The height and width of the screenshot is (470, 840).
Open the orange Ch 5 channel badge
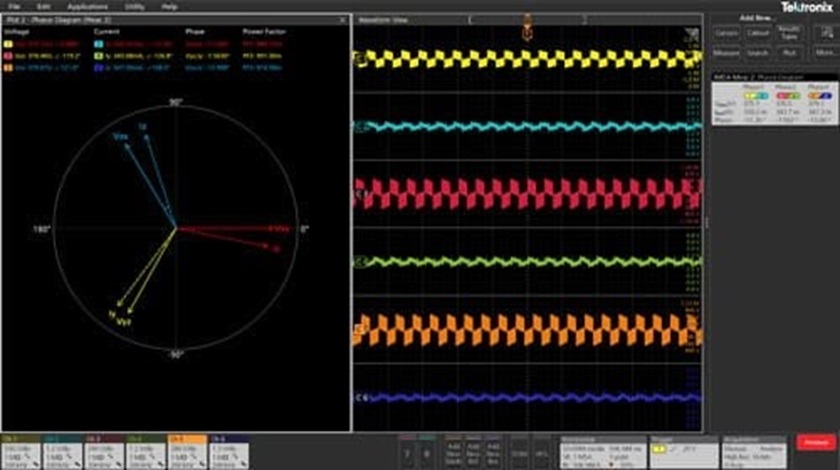point(187,453)
